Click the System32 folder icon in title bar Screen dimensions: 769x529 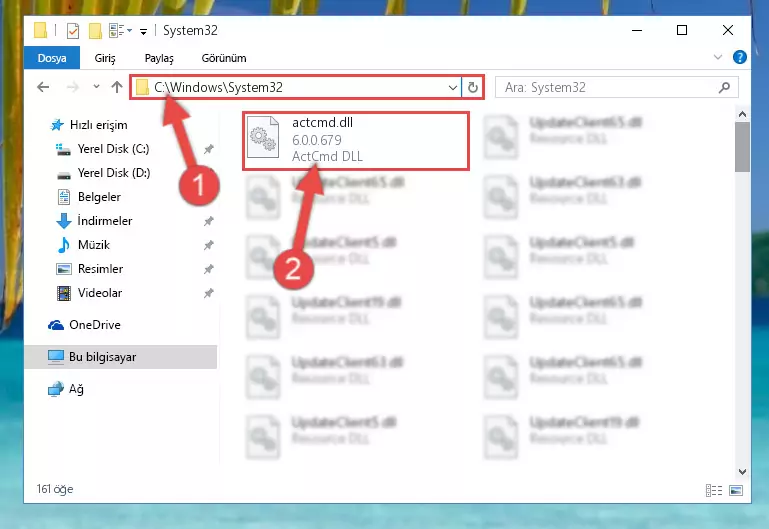click(x=40, y=30)
